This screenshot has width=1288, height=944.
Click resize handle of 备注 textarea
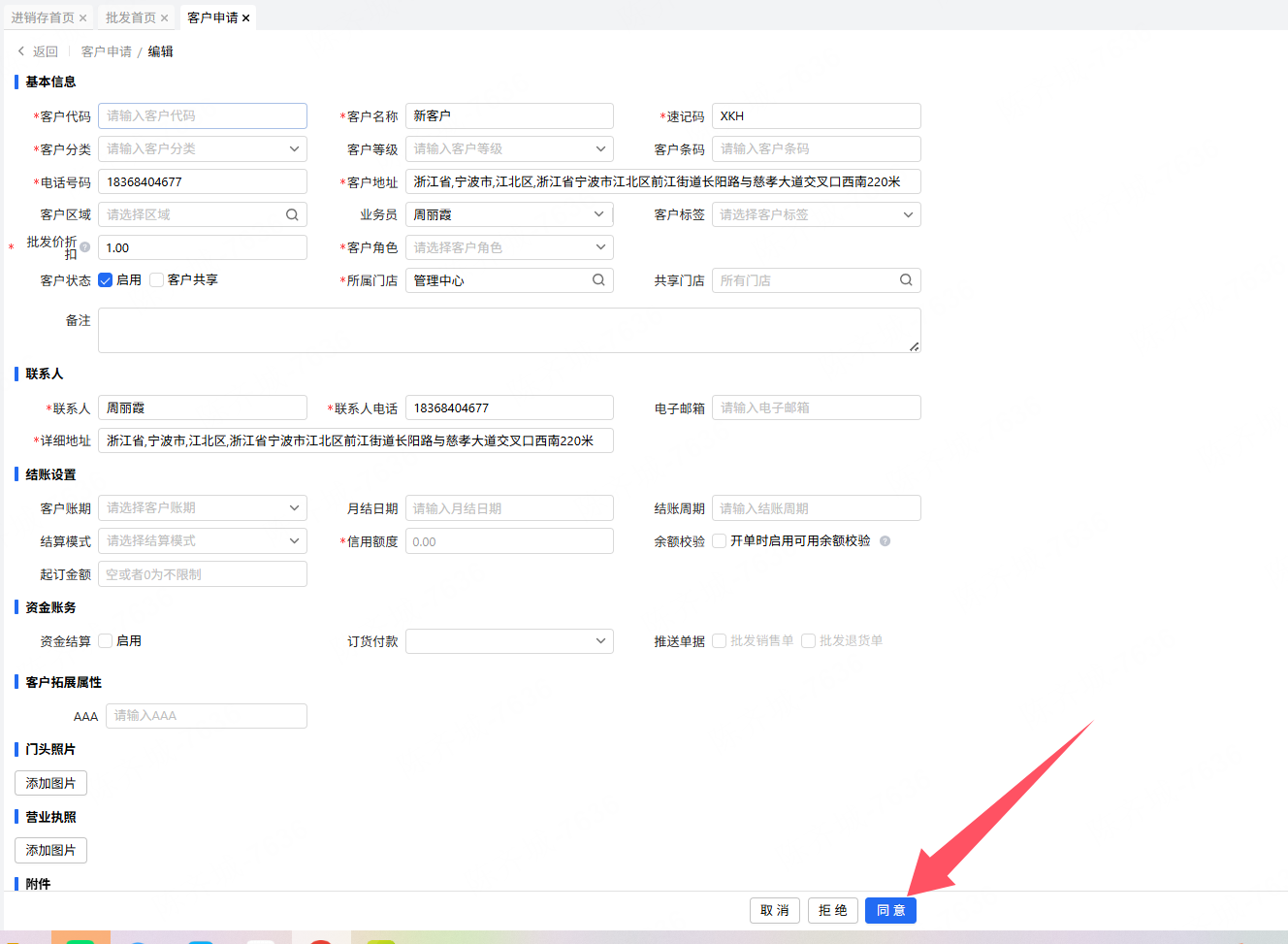point(915,346)
